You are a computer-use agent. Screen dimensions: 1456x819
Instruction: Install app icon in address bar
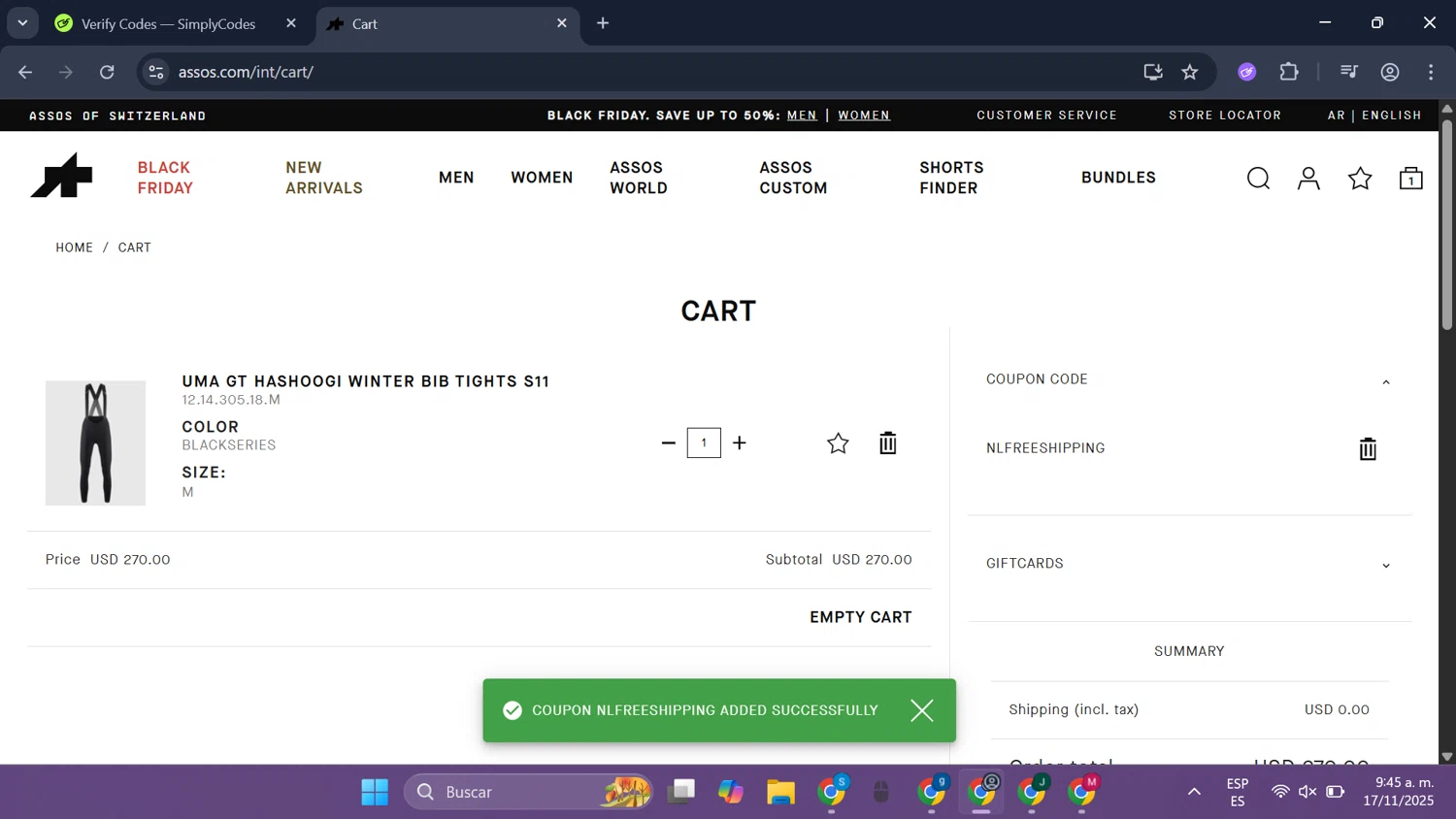click(1153, 72)
